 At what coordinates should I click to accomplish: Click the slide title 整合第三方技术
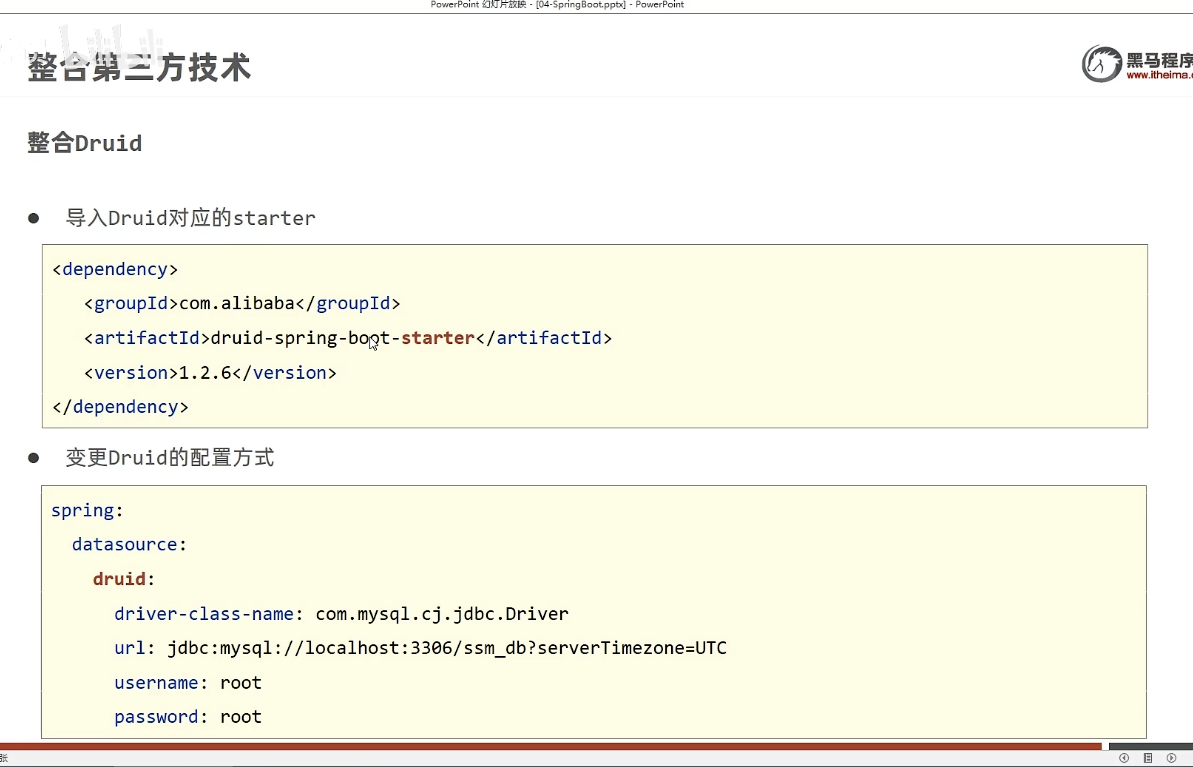point(139,67)
